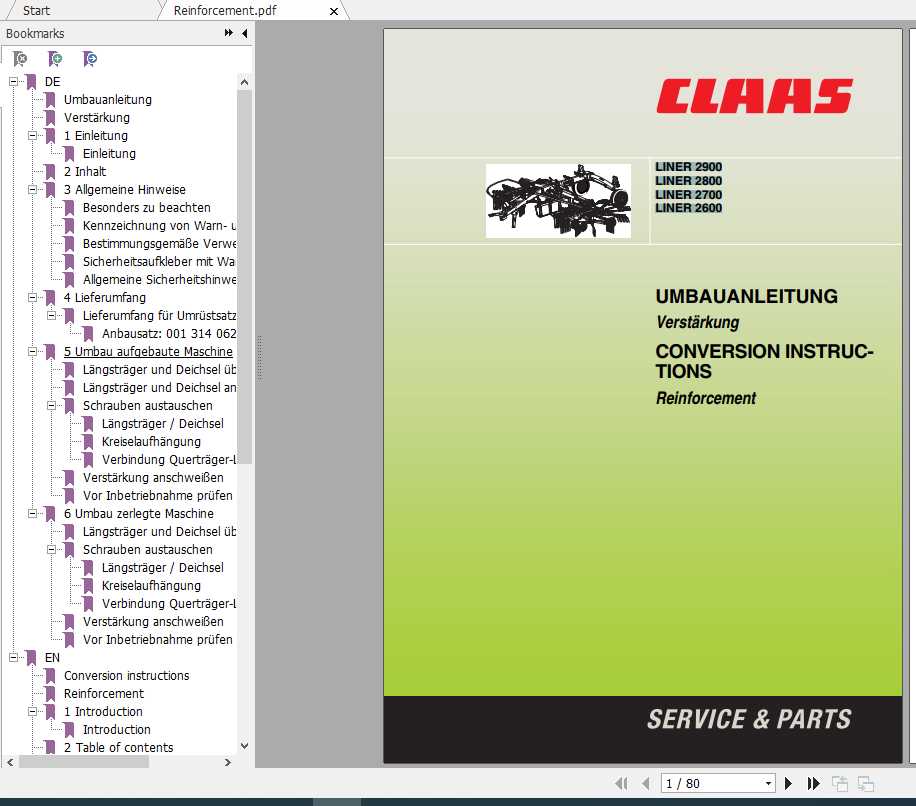Close the Reinforcement.pdf tab
Image resolution: width=916 pixels, height=806 pixels.
(334, 11)
